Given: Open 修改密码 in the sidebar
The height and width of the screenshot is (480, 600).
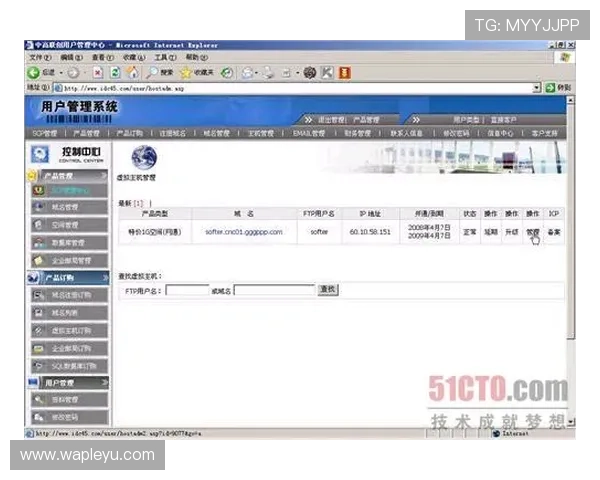Looking at the screenshot, I should point(70,417).
